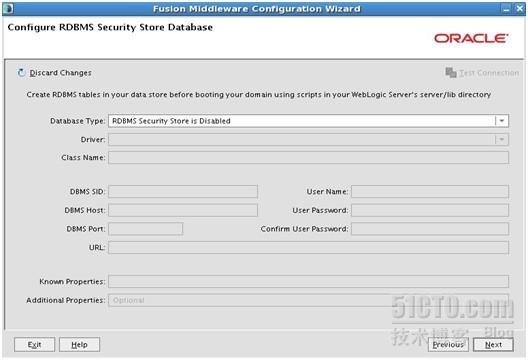This screenshot has width=528, height=360.
Task: Click the 'Fusion Middleware Configuration Wizard' title text
Action: (x=257, y=9)
